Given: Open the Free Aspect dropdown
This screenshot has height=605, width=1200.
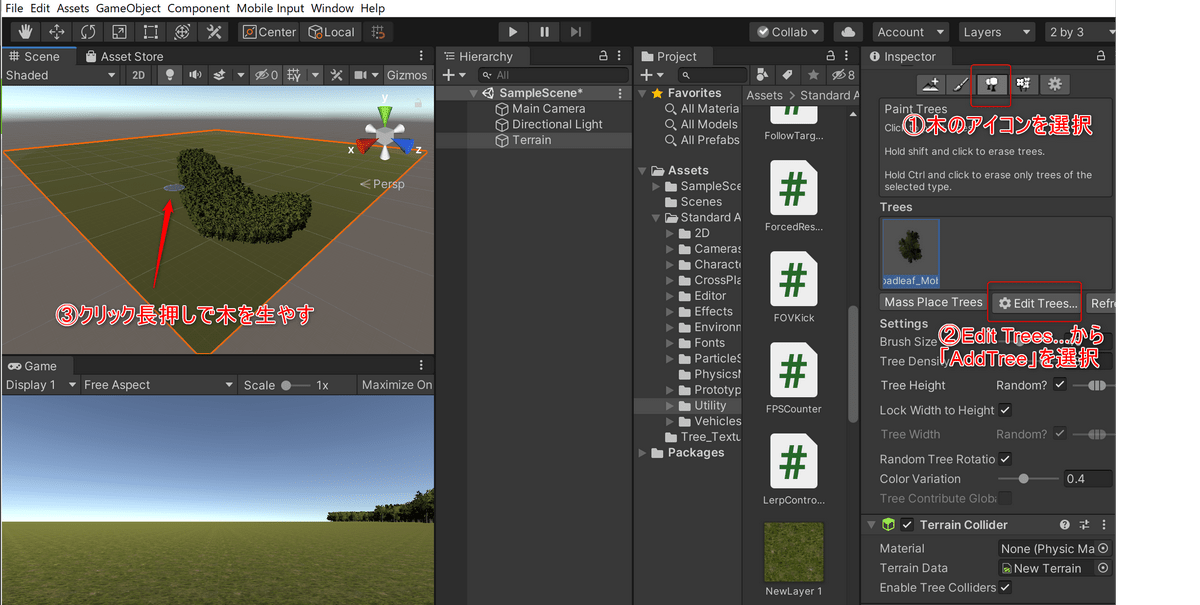Looking at the screenshot, I should click(x=158, y=385).
